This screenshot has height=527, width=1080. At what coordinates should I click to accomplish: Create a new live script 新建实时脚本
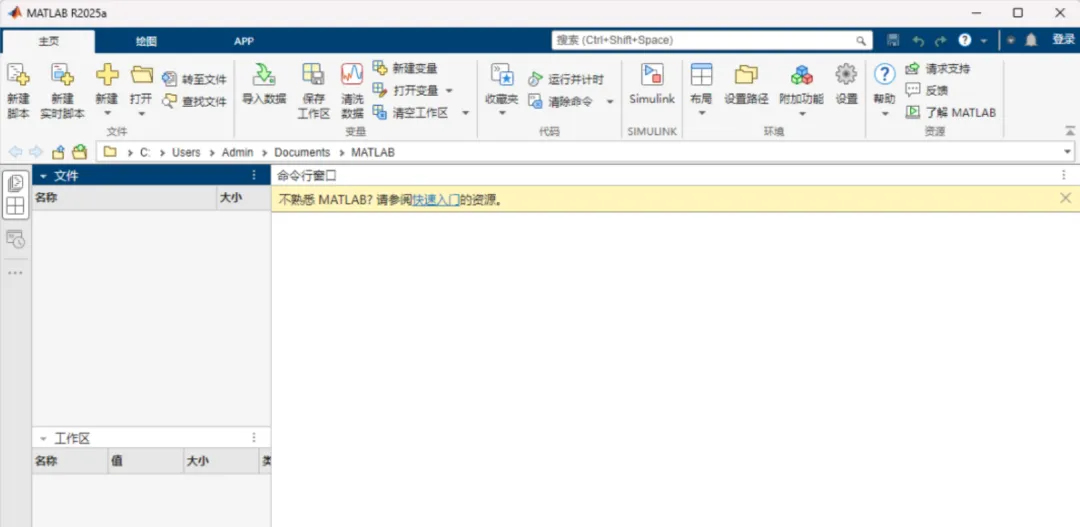click(62, 91)
